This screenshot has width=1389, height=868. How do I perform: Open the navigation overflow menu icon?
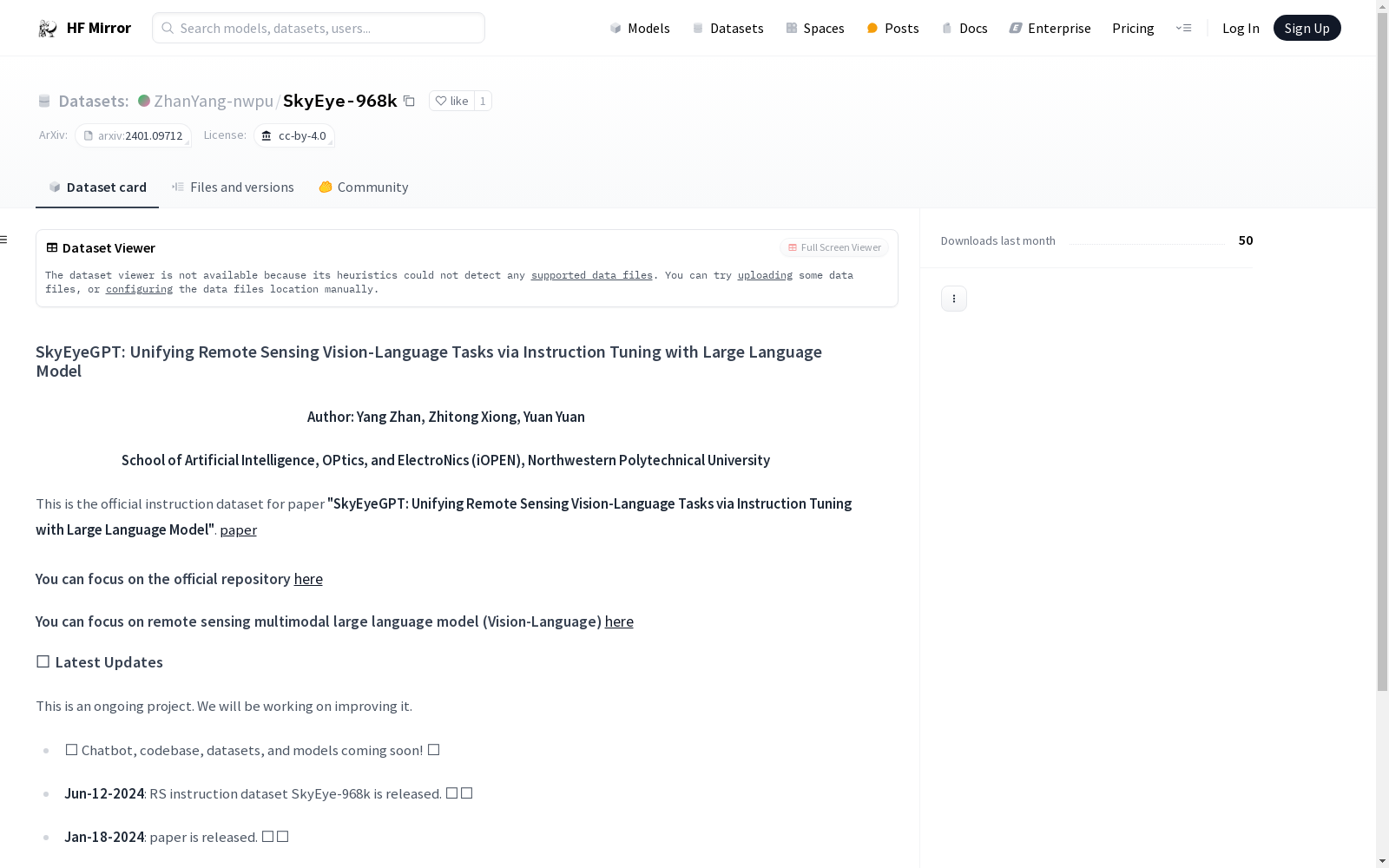[x=1183, y=28]
